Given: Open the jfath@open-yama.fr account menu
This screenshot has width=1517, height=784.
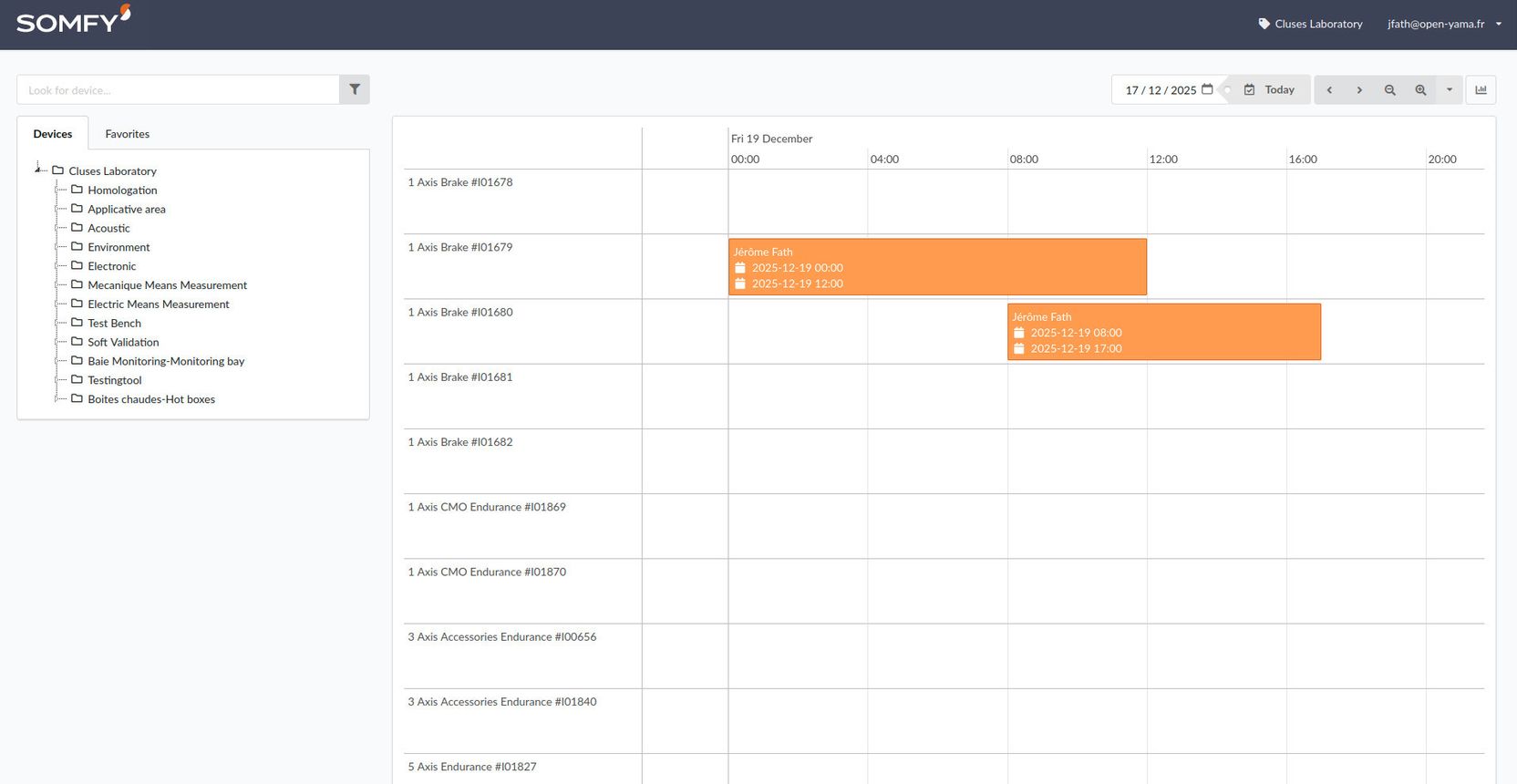Looking at the screenshot, I should click(x=1444, y=24).
